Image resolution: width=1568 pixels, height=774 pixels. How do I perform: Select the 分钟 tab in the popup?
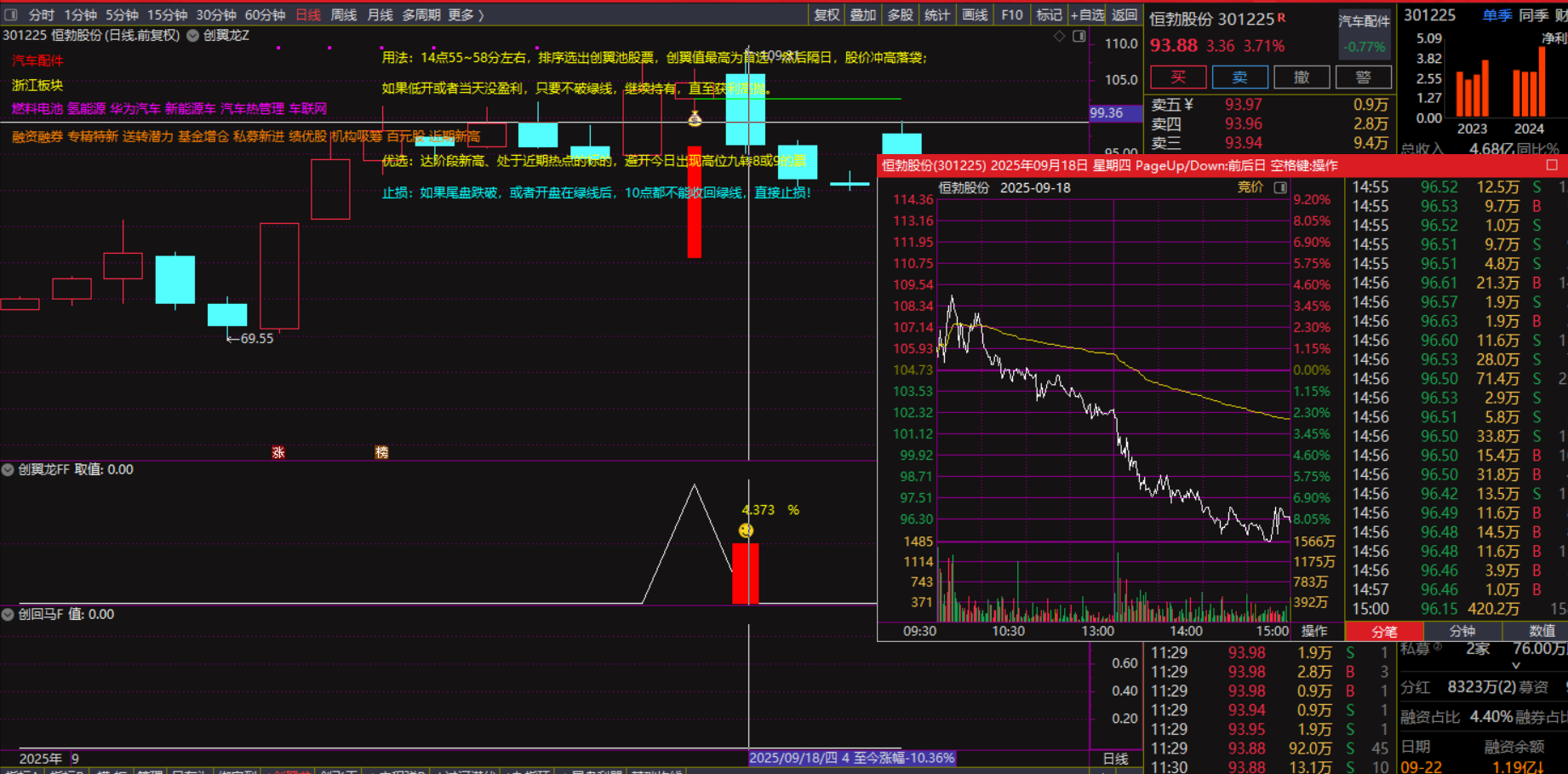coord(1462,631)
